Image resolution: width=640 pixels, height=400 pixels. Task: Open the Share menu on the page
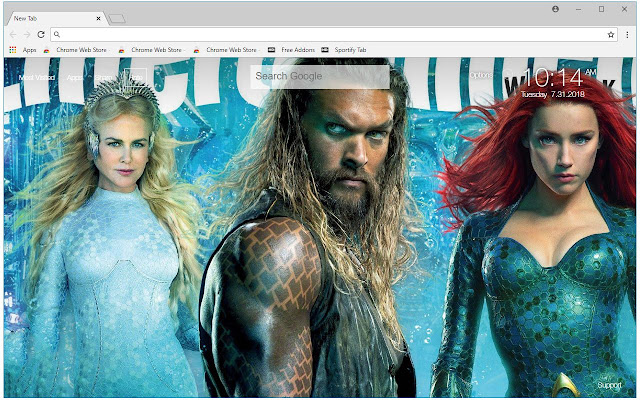[x=104, y=78]
